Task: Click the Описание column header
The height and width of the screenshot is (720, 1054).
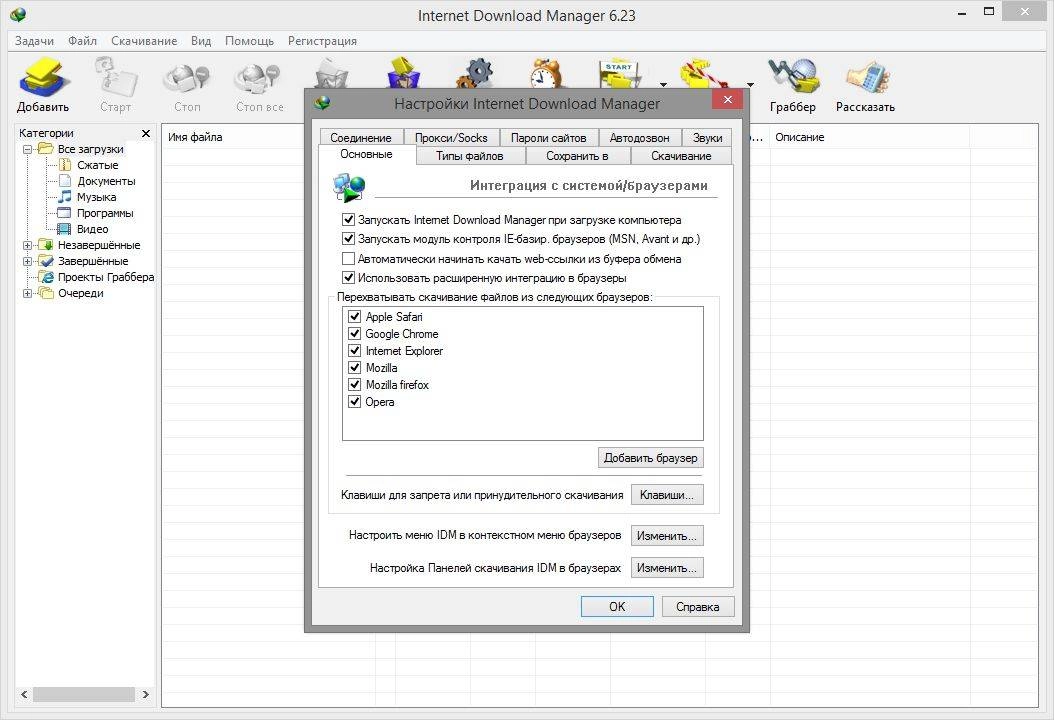Action: [x=868, y=137]
